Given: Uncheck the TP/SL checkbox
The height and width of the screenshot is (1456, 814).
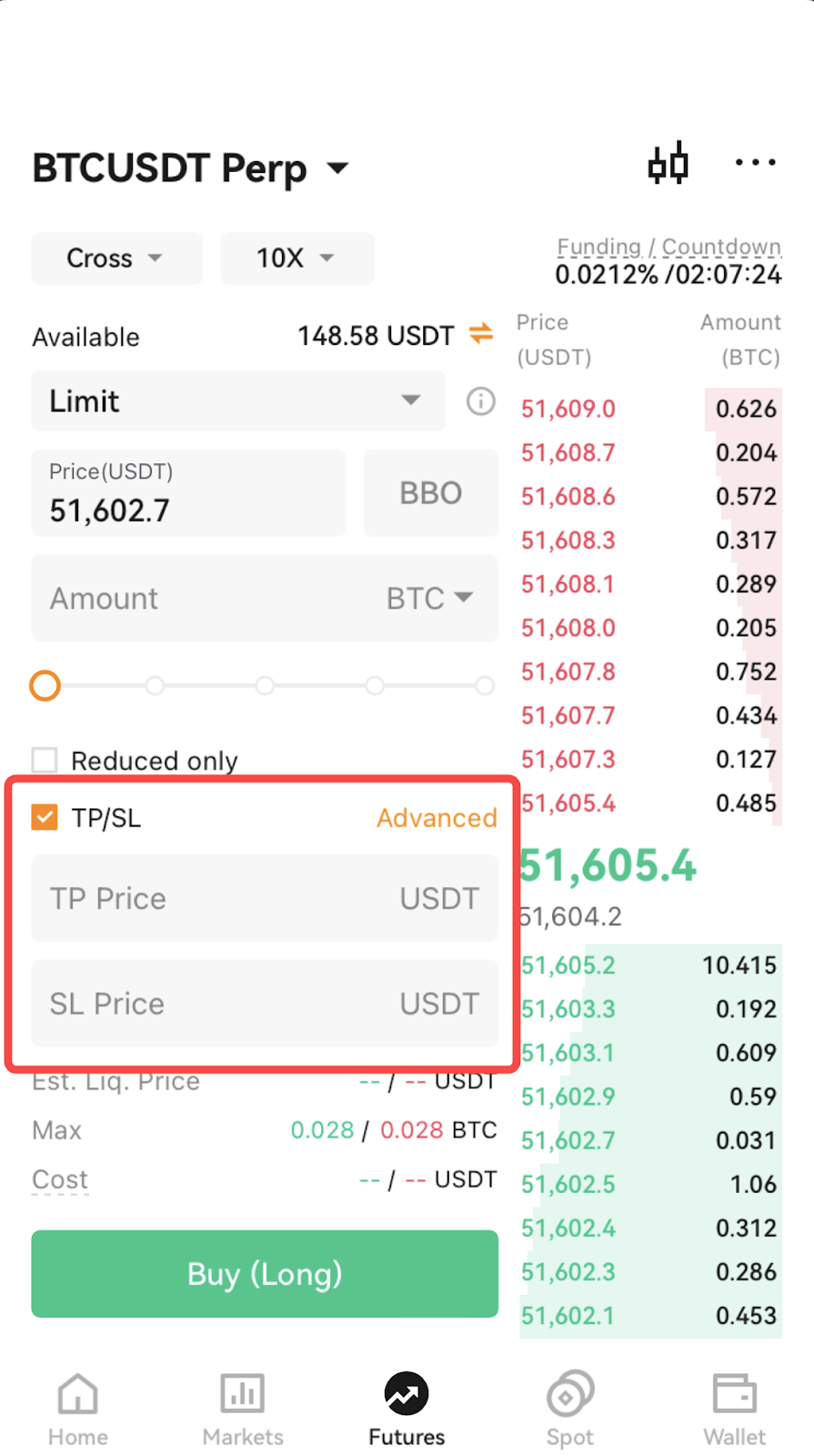Looking at the screenshot, I should click(45, 817).
